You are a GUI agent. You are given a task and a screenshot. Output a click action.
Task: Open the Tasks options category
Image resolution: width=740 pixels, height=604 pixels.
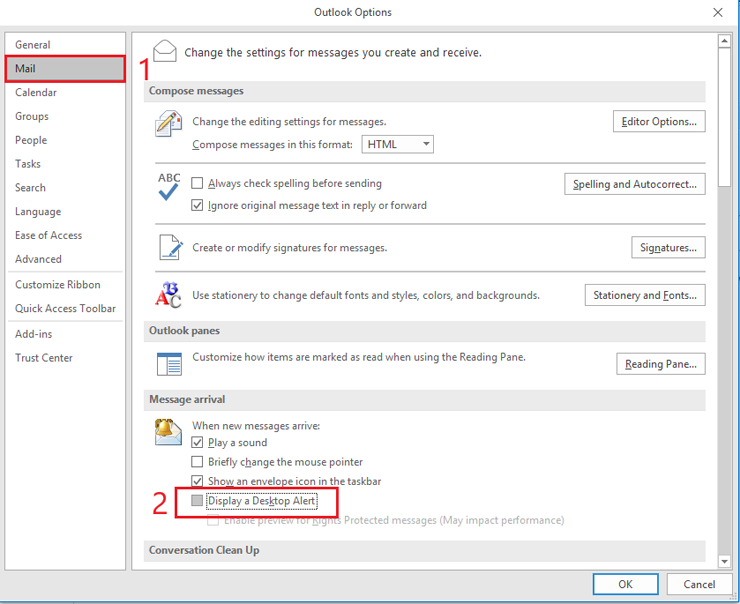pyautogui.click(x=65, y=164)
